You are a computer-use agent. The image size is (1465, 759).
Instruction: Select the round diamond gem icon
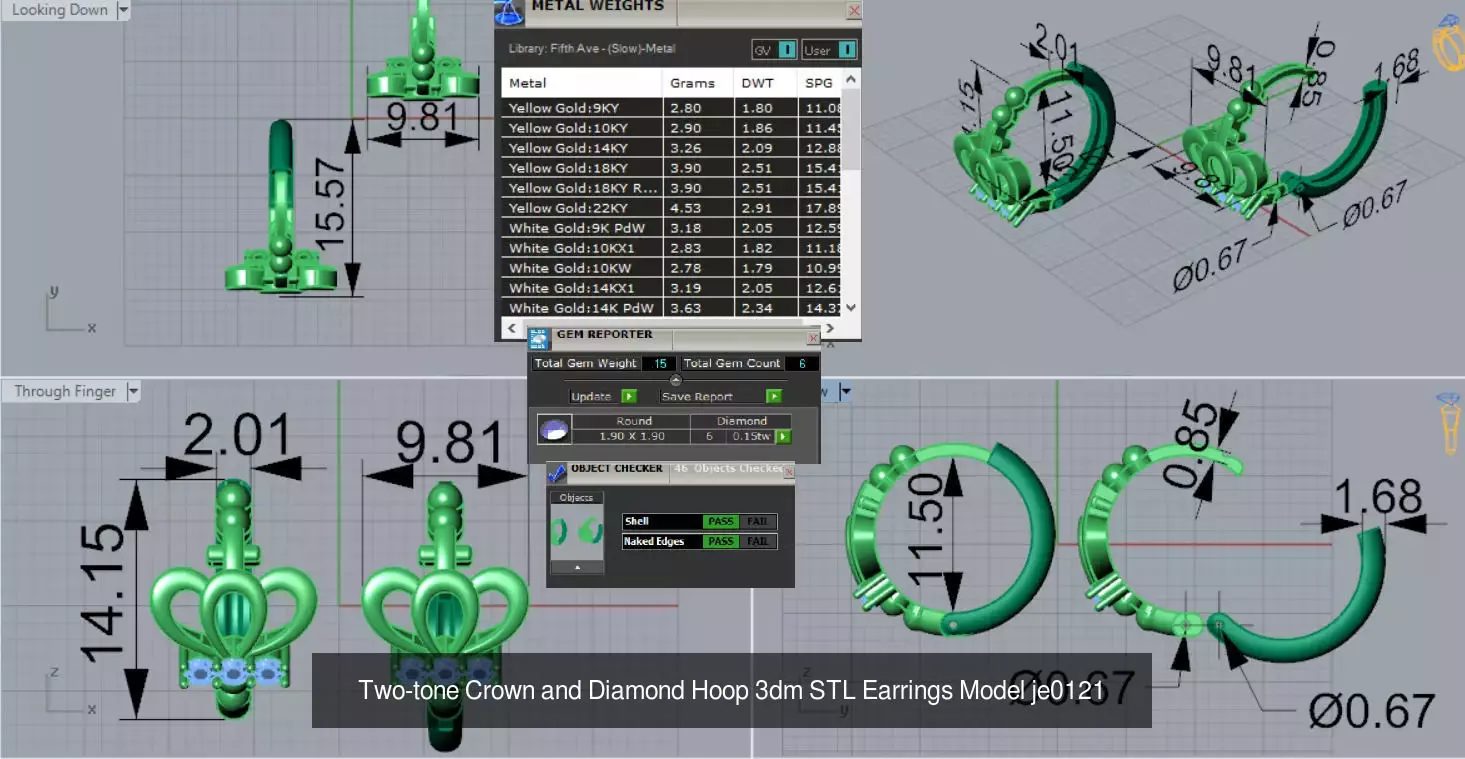[x=555, y=430]
